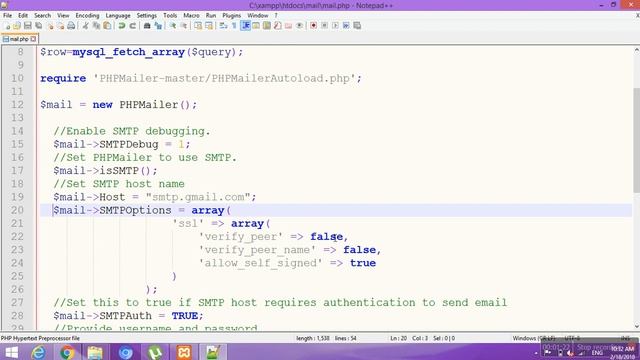Open File Explorer from the taskbar
This screenshot has width=640, height=360.
coord(95,352)
